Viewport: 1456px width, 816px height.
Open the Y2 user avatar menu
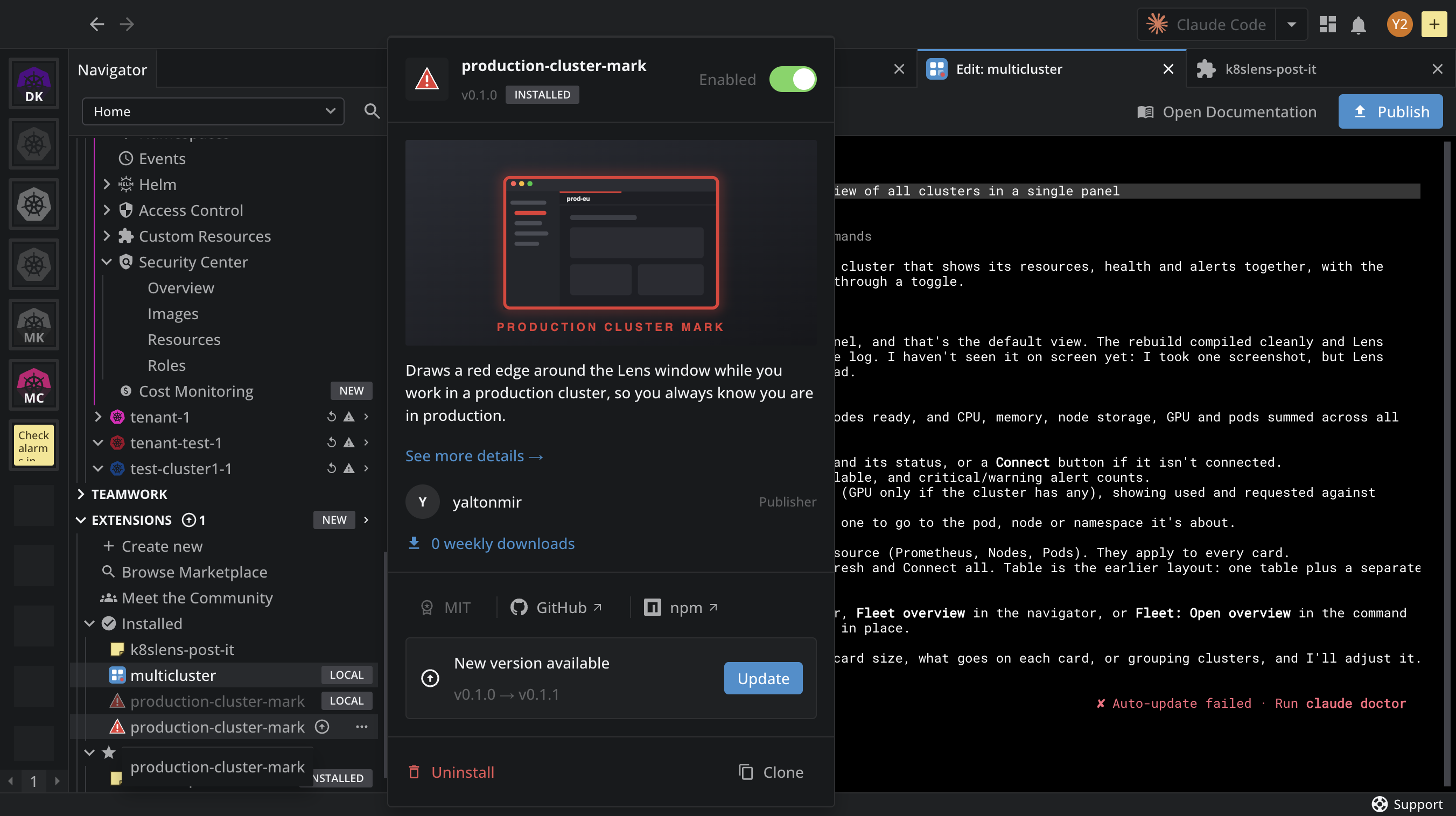tap(1399, 24)
